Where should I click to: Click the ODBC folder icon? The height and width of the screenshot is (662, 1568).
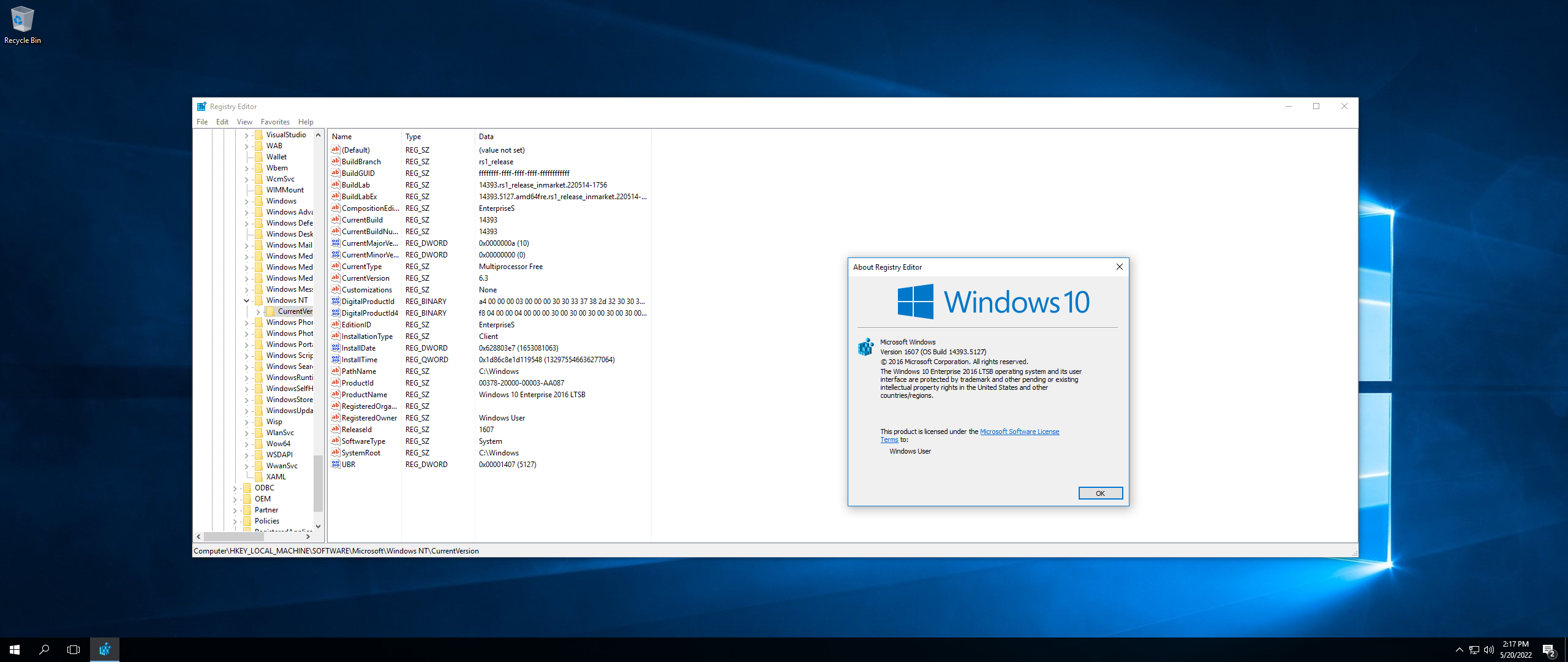247,488
